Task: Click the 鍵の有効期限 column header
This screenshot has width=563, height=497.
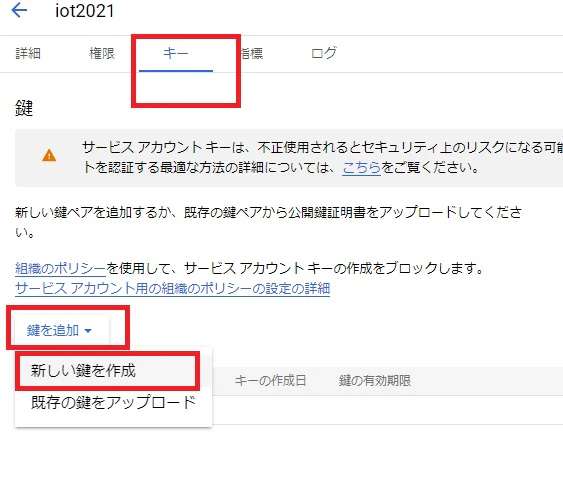Action: (x=375, y=381)
